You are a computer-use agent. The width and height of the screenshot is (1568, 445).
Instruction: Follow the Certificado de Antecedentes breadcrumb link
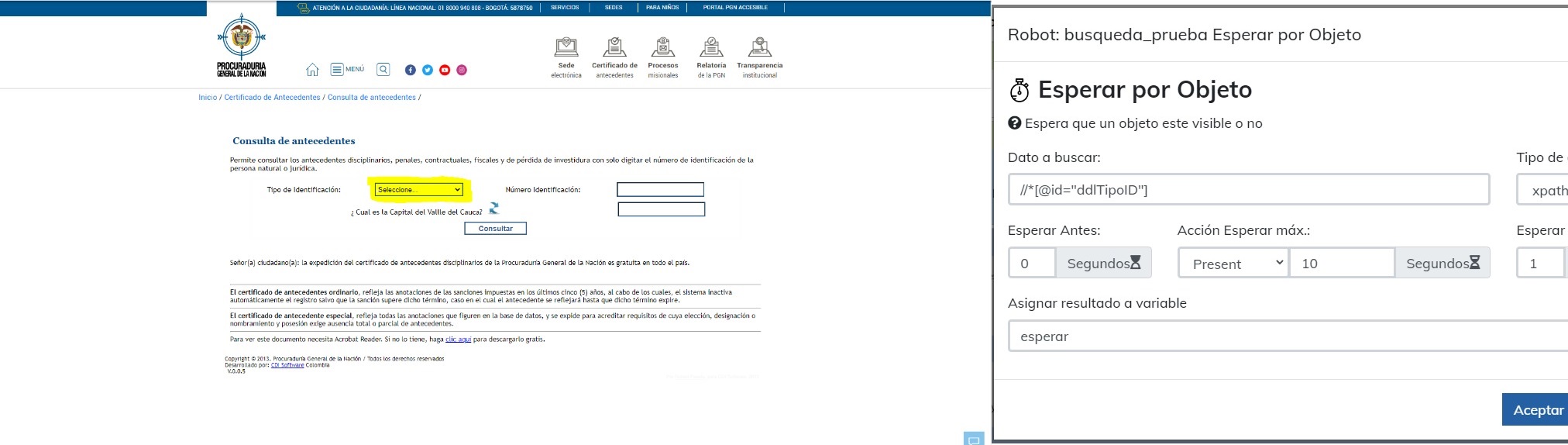(x=272, y=98)
